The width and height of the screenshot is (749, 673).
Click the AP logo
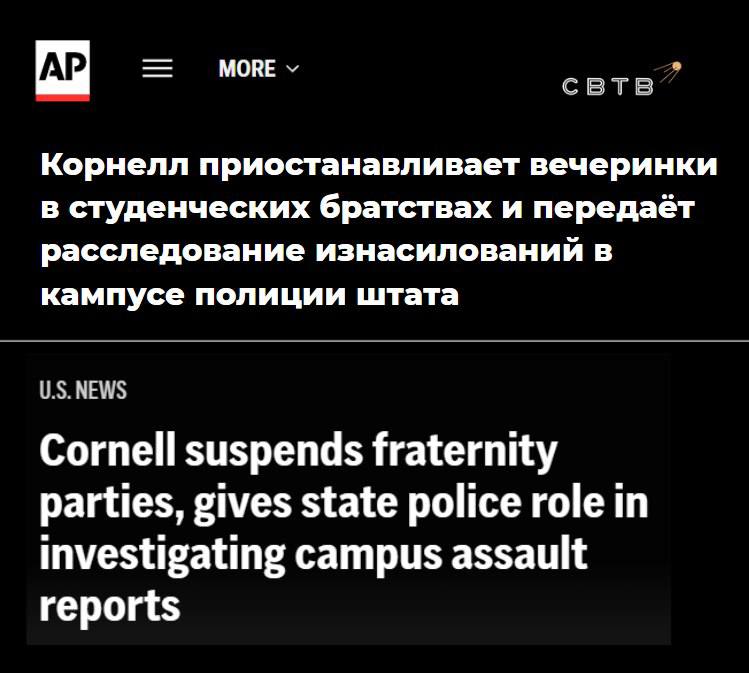63,70
